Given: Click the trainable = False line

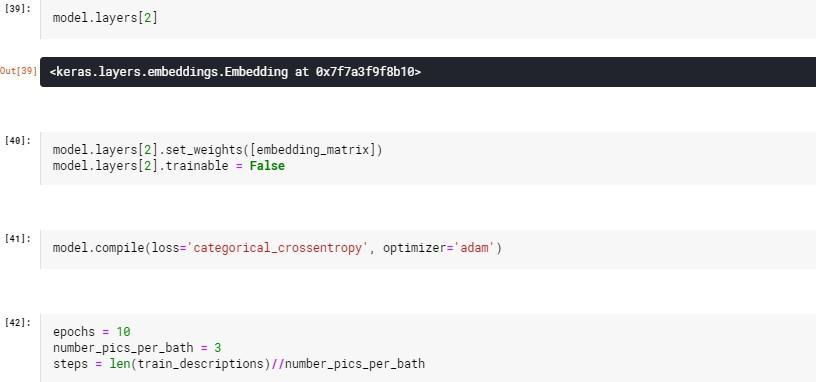Looking at the screenshot, I should point(169,166).
